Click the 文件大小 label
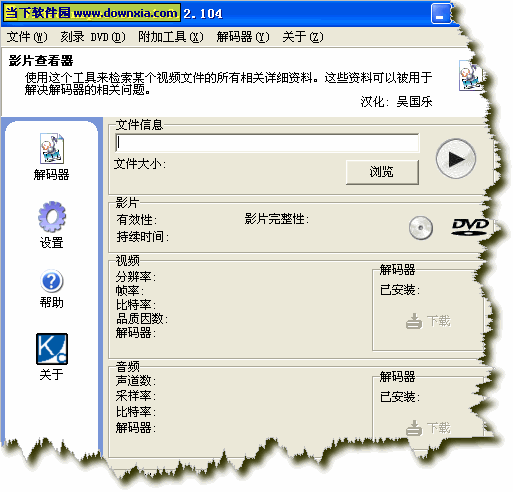513x492 pixels. tap(140, 164)
